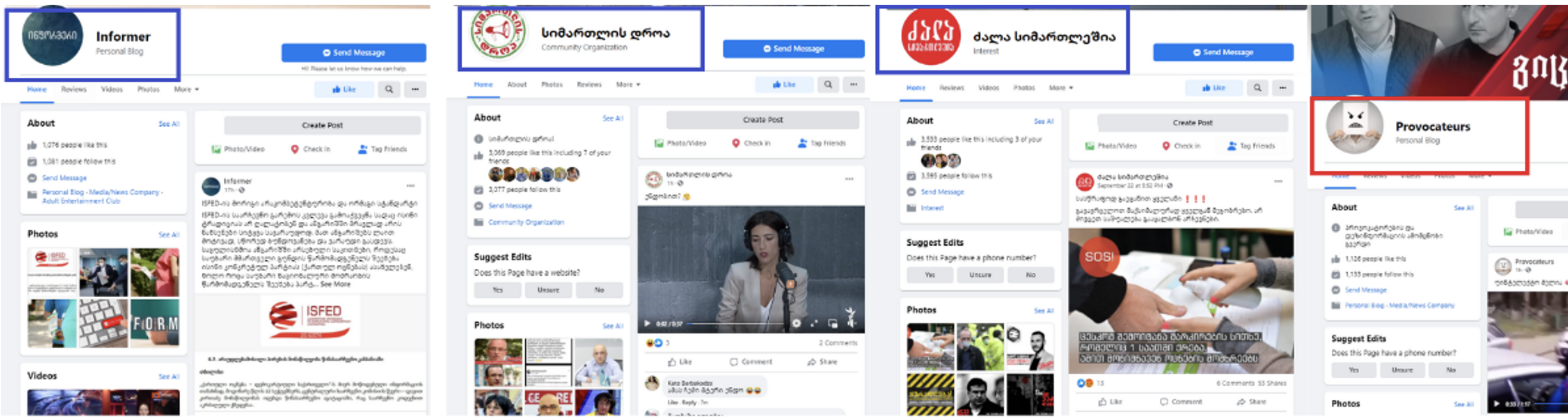The width and height of the screenshot is (1568, 420).
Task: Like the Community Organization page
Action: tap(784, 85)
